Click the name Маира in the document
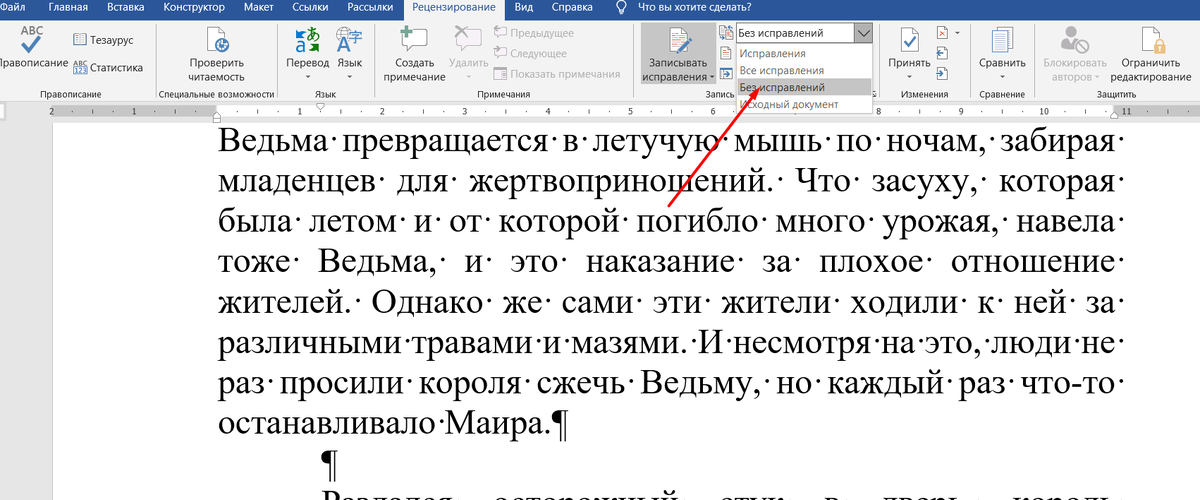The height and width of the screenshot is (500, 1200). click(x=497, y=423)
